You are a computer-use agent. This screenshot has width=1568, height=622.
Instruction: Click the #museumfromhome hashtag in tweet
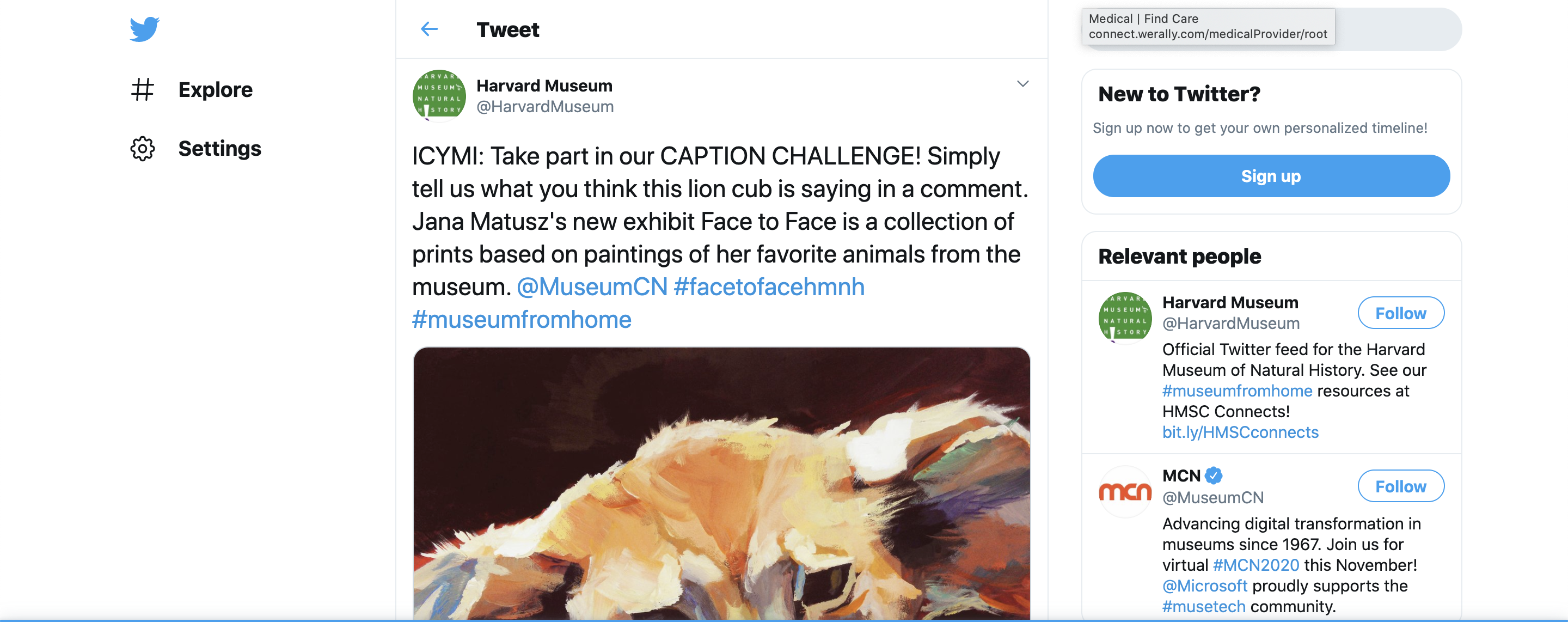pos(522,320)
